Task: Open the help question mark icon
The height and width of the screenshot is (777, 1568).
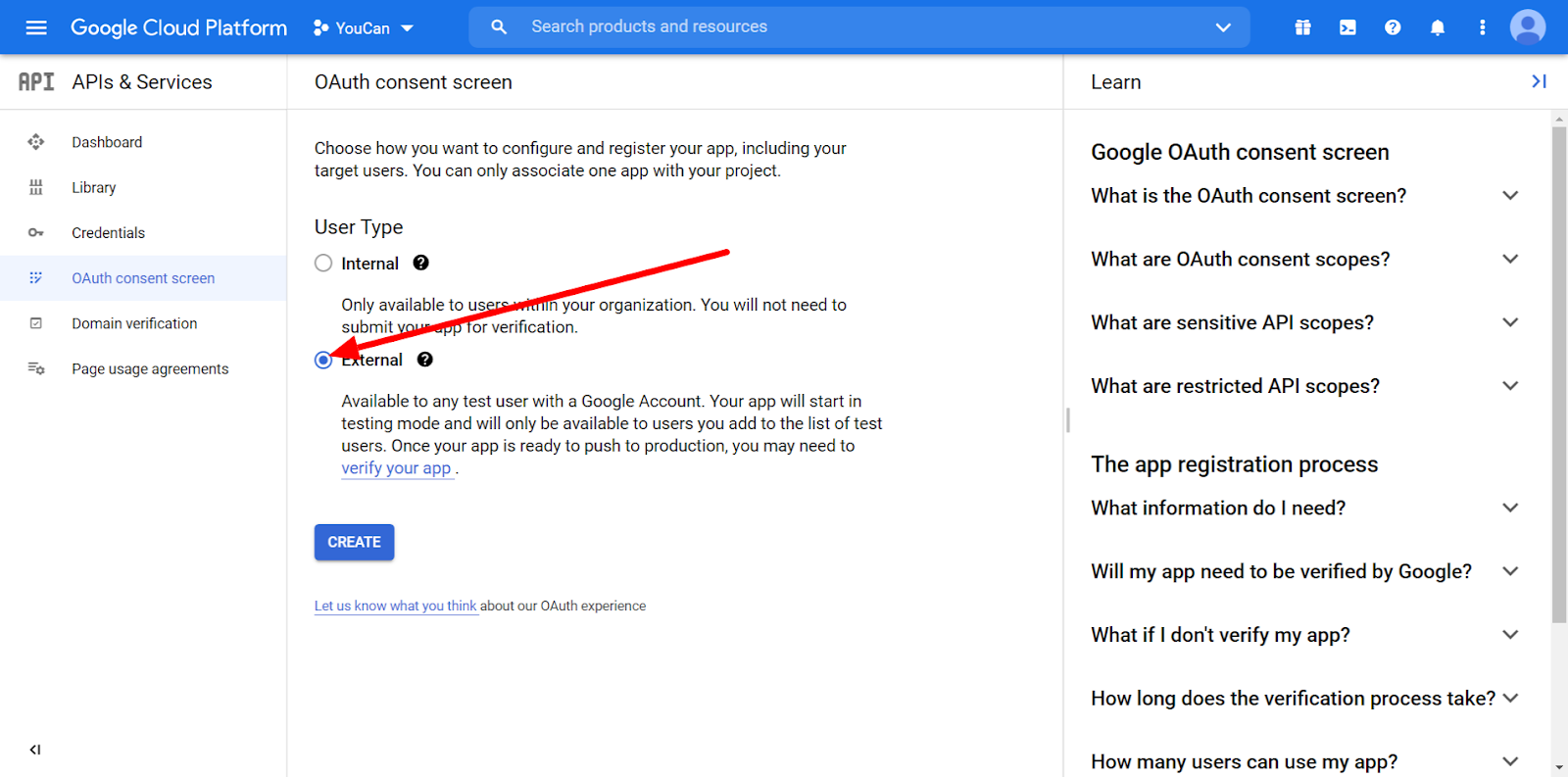Action: [x=1393, y=27]
